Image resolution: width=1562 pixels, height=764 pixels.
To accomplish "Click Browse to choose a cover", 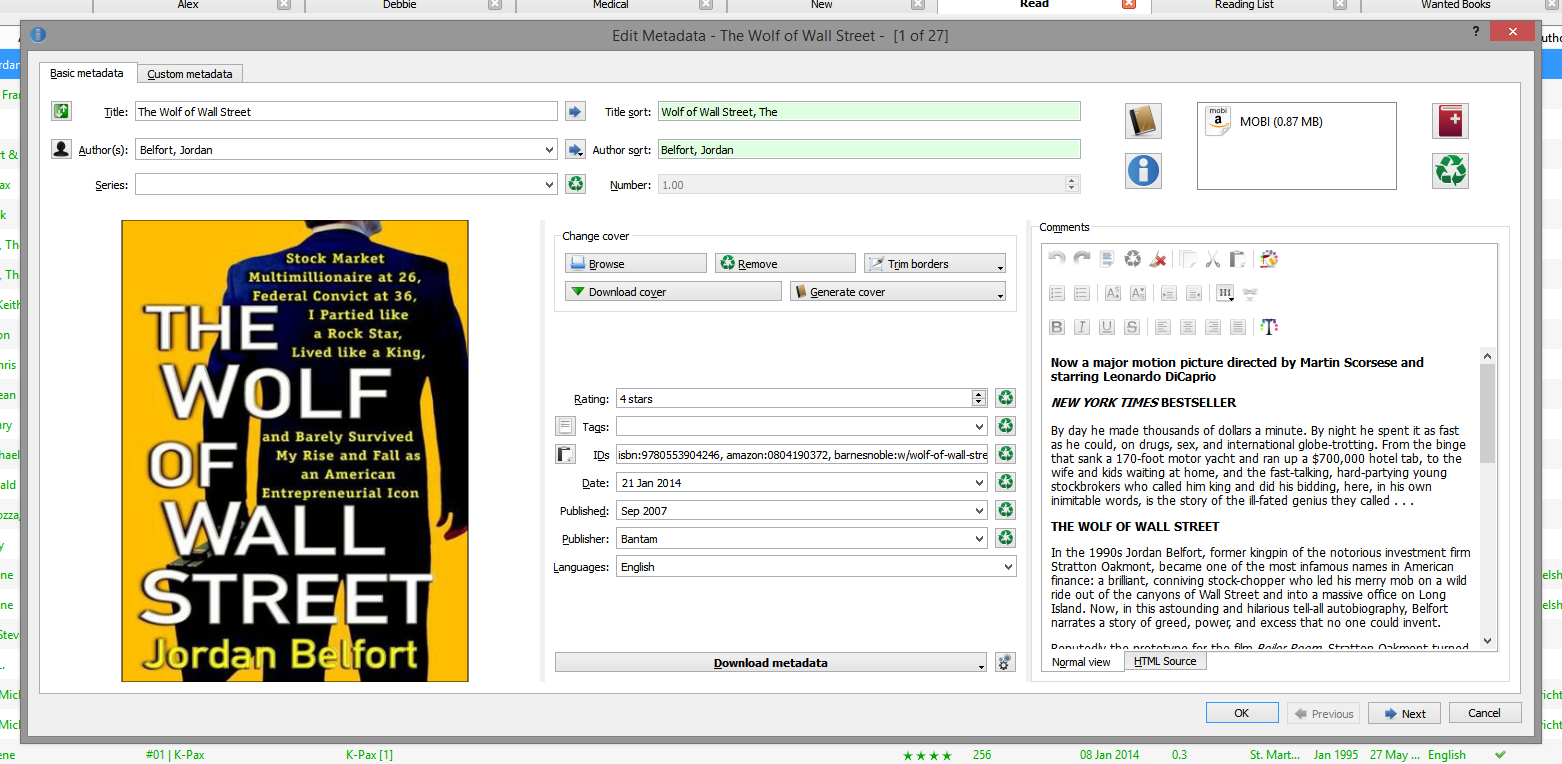I will (635, 263).
